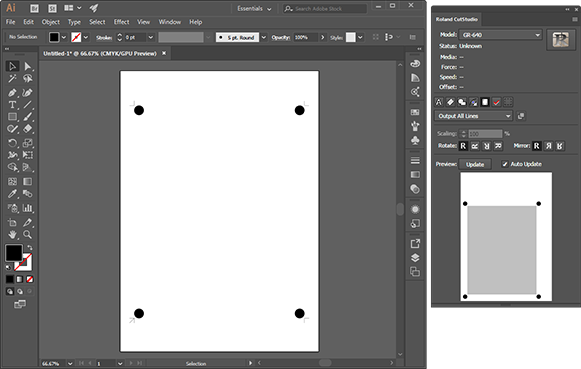The width and height of the screenshot is (581, 369).
Task: Expand the Style dropdown arrow
Action: tap(360, 37)
